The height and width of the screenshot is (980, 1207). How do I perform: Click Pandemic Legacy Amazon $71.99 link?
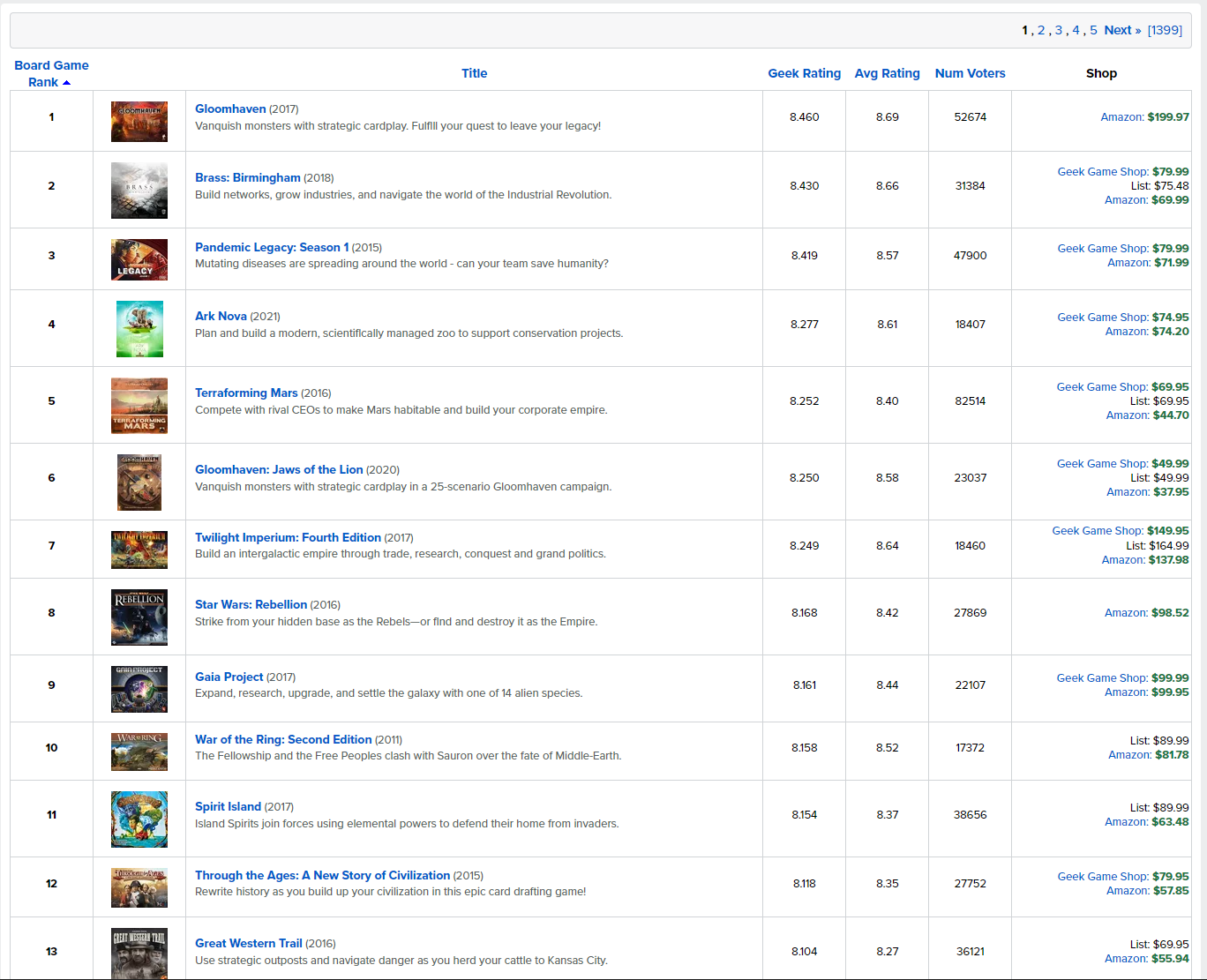pos(1148,262)
